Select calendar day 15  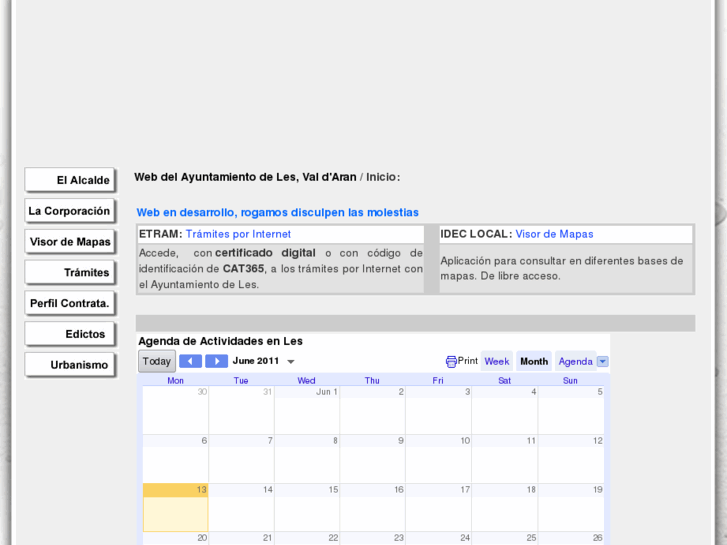(307, 507)
